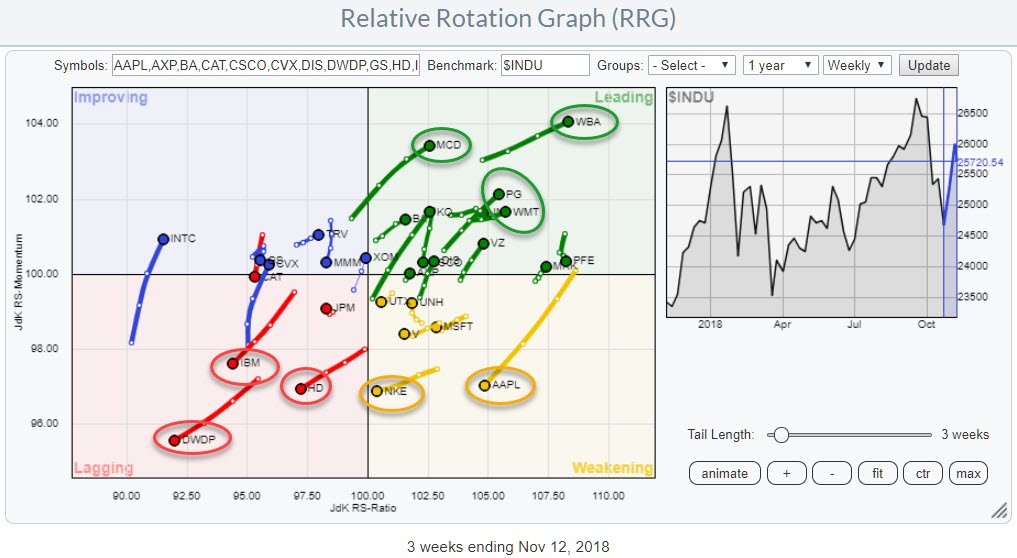Screen dimensions: 1017x558
Task: Click the '3 weeks ending Nov 12, 2018' caption
Action: coord(508,547)
